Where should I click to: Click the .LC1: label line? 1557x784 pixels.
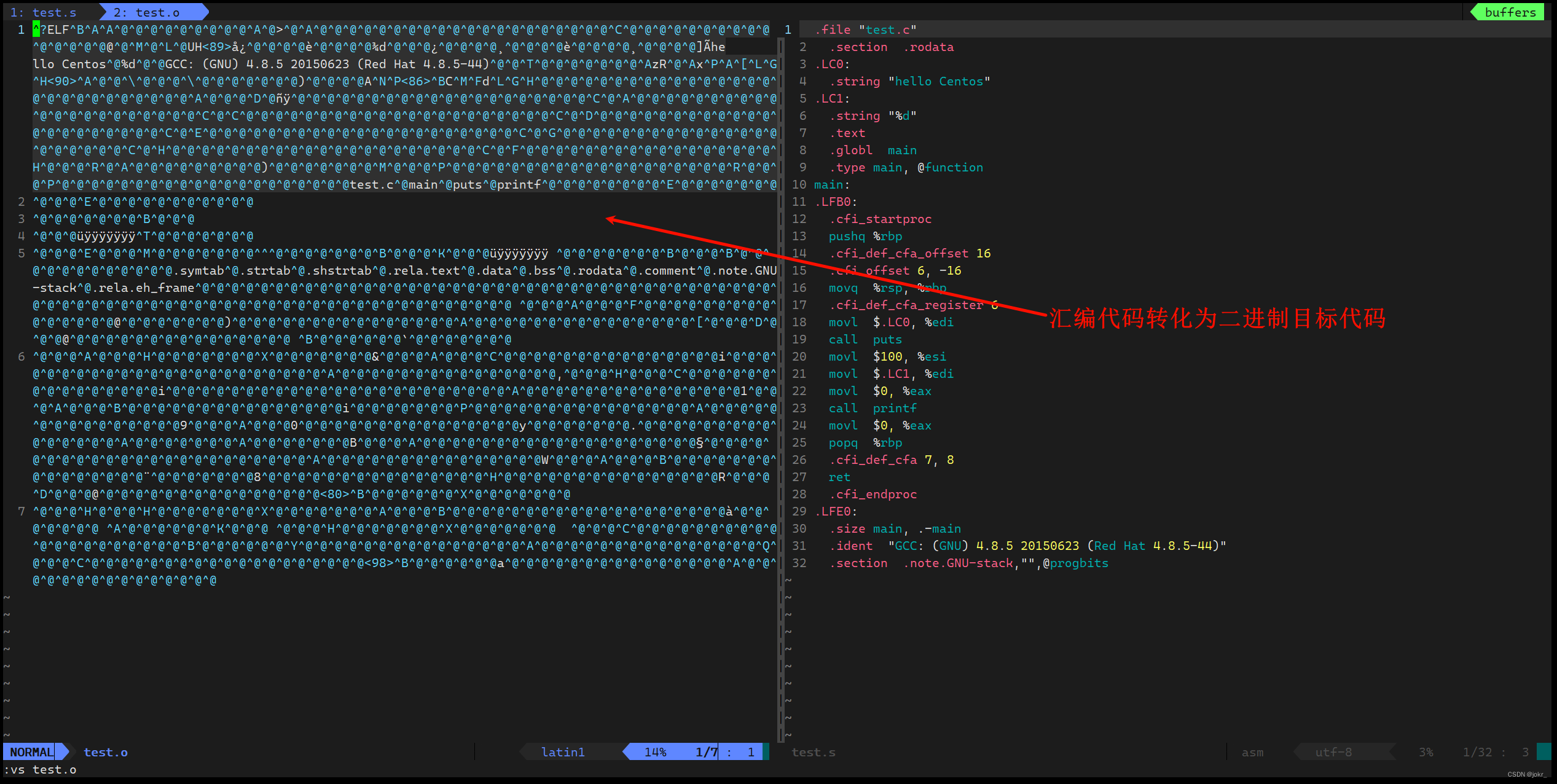[833, 98]
